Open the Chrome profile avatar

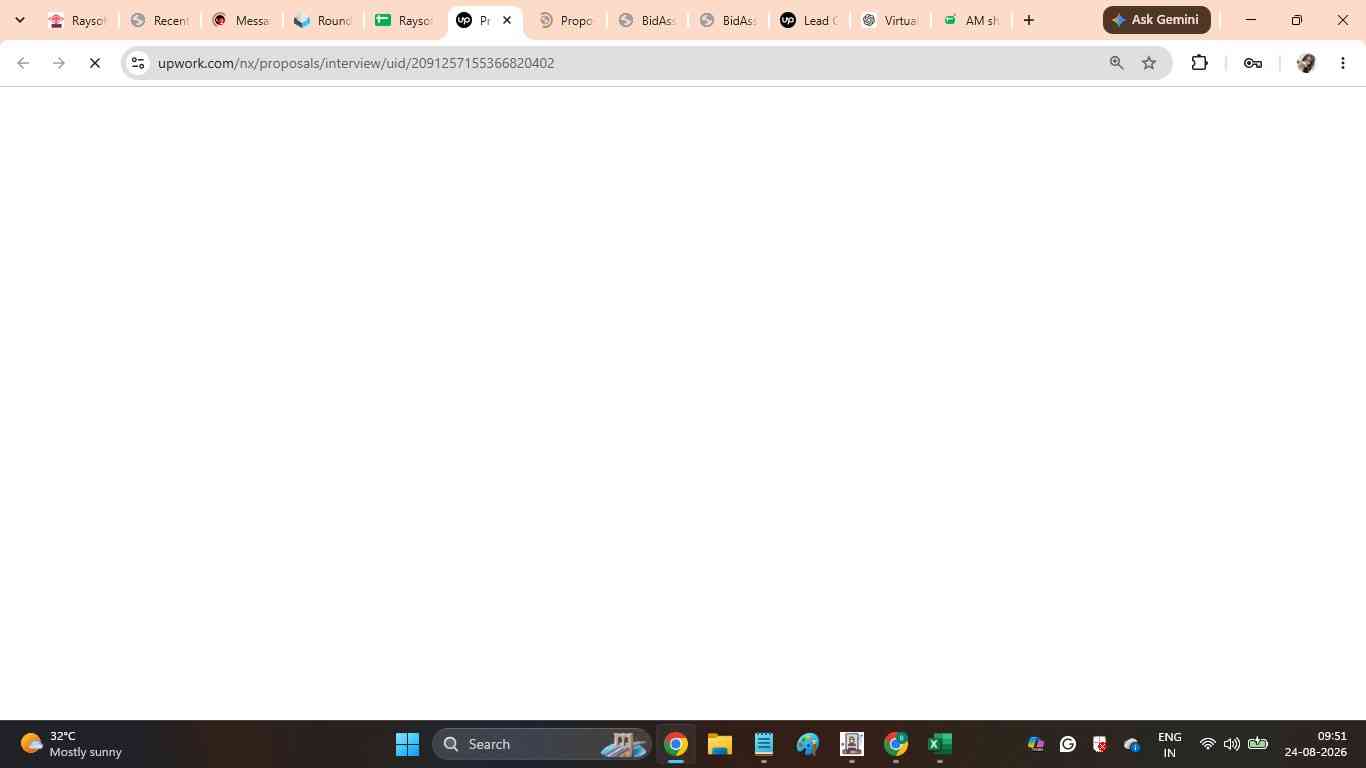tap(1305, 63)
